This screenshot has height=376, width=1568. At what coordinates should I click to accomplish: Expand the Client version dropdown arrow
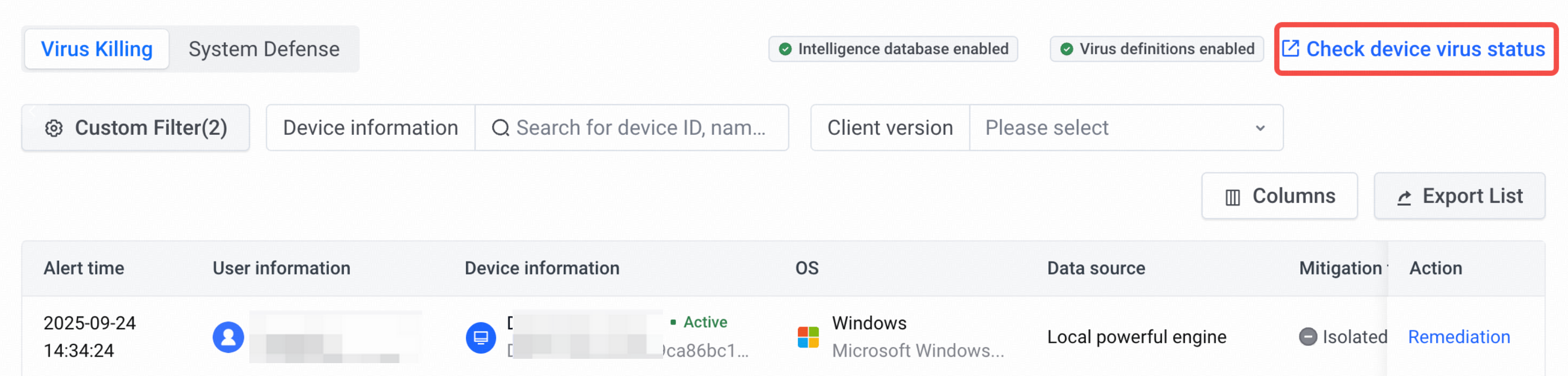1260,128
